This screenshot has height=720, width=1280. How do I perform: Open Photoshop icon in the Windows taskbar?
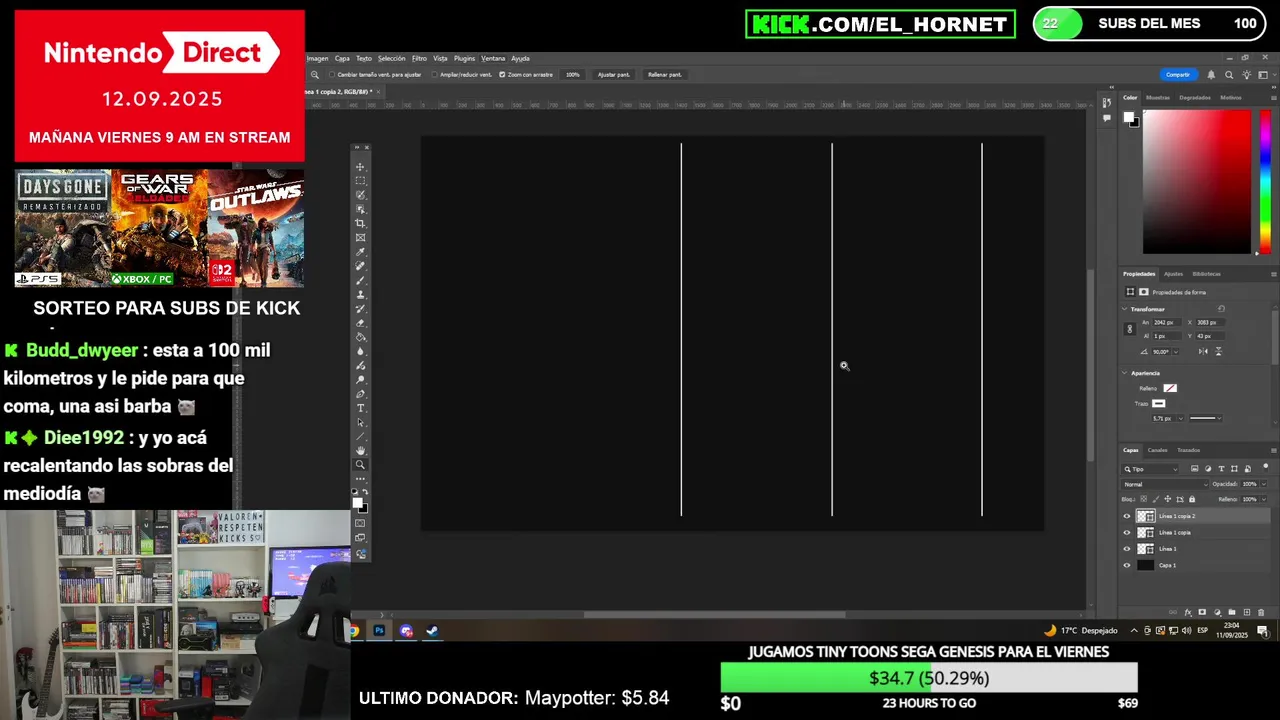click(x=379, y=631)
